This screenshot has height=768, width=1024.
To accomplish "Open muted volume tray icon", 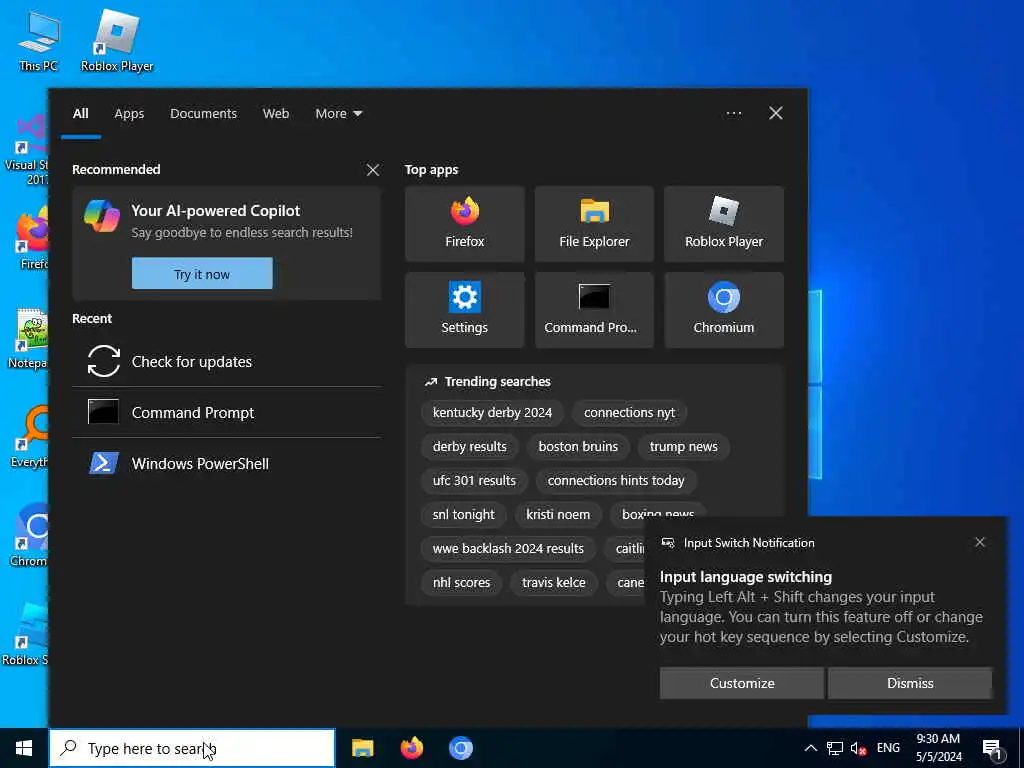I will coord(858,748).
